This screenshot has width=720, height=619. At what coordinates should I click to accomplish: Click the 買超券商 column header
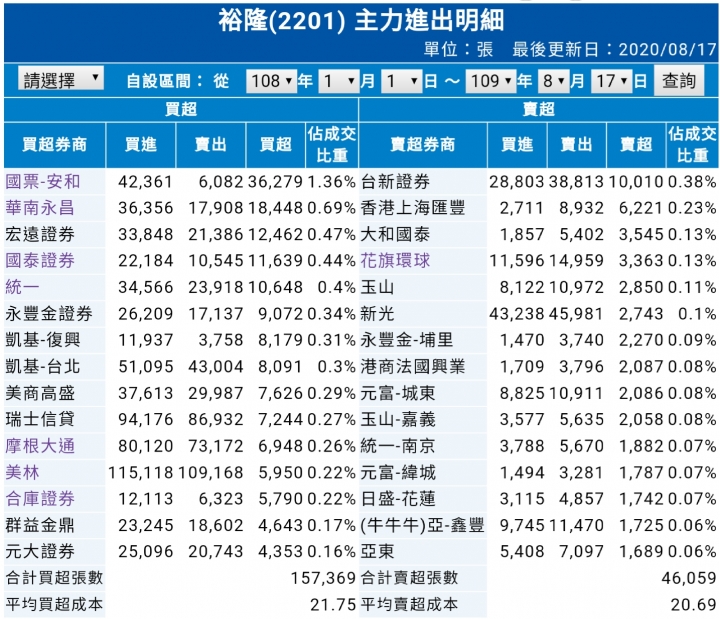point(55,145)
